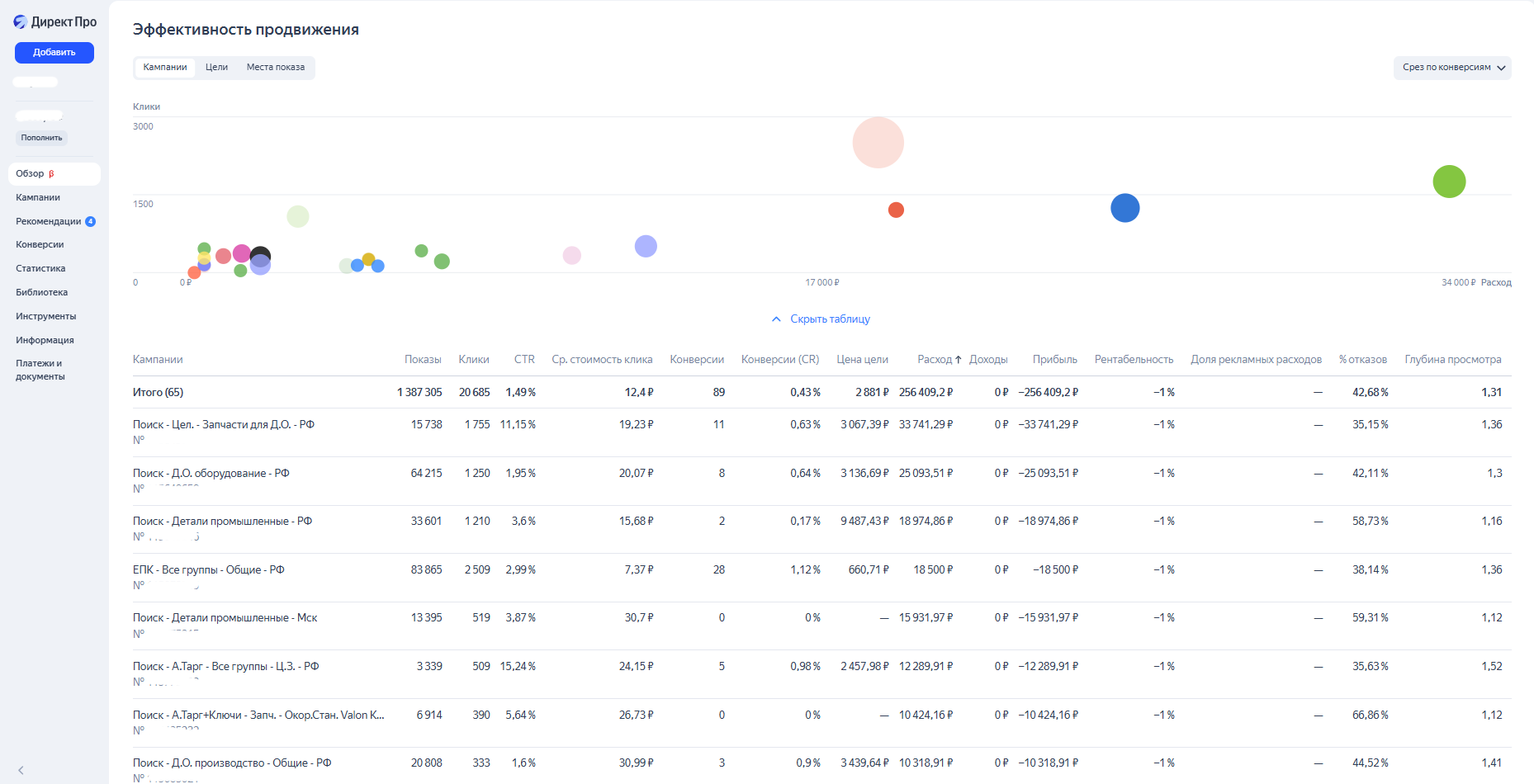The image size is (1534, 784).
Task: Click the Добавить button
Action: point(54,52)
